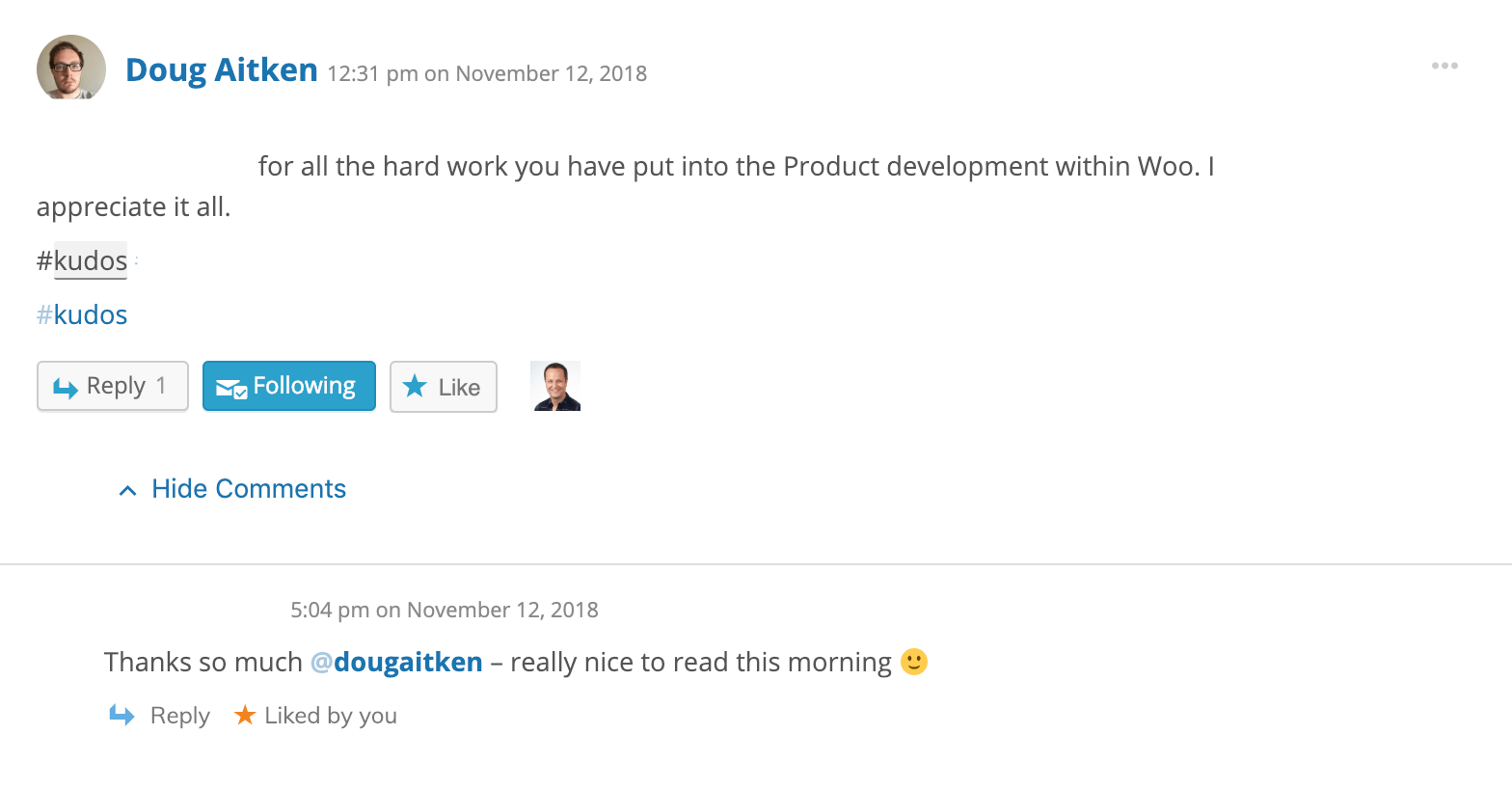Open Doug Aitken's profile
Screen dimensions: 1512x789
click(221, 69)
